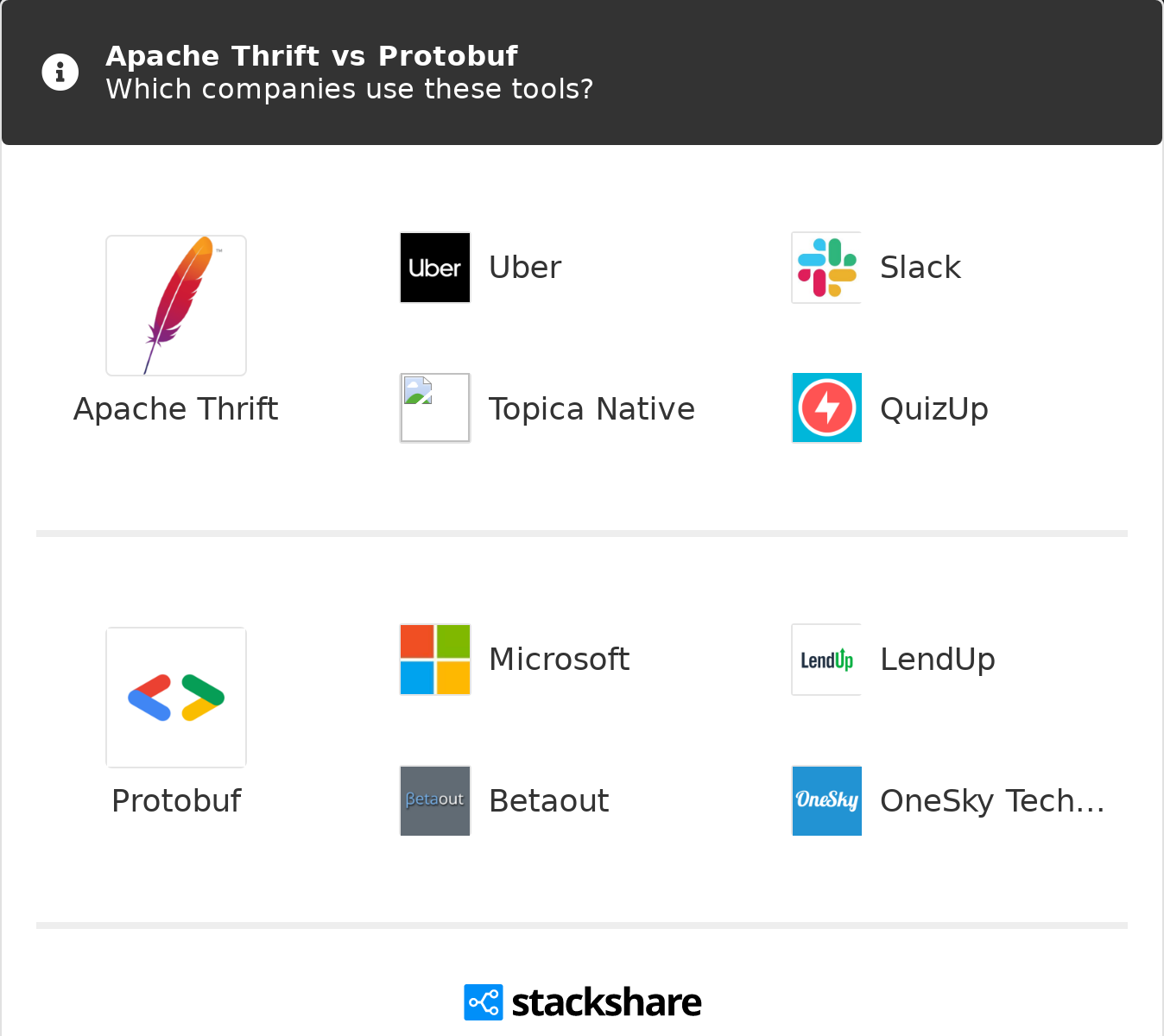Open the Apache Thrift text label
Screen dimensions: 1164x1036
coord(176,409)
